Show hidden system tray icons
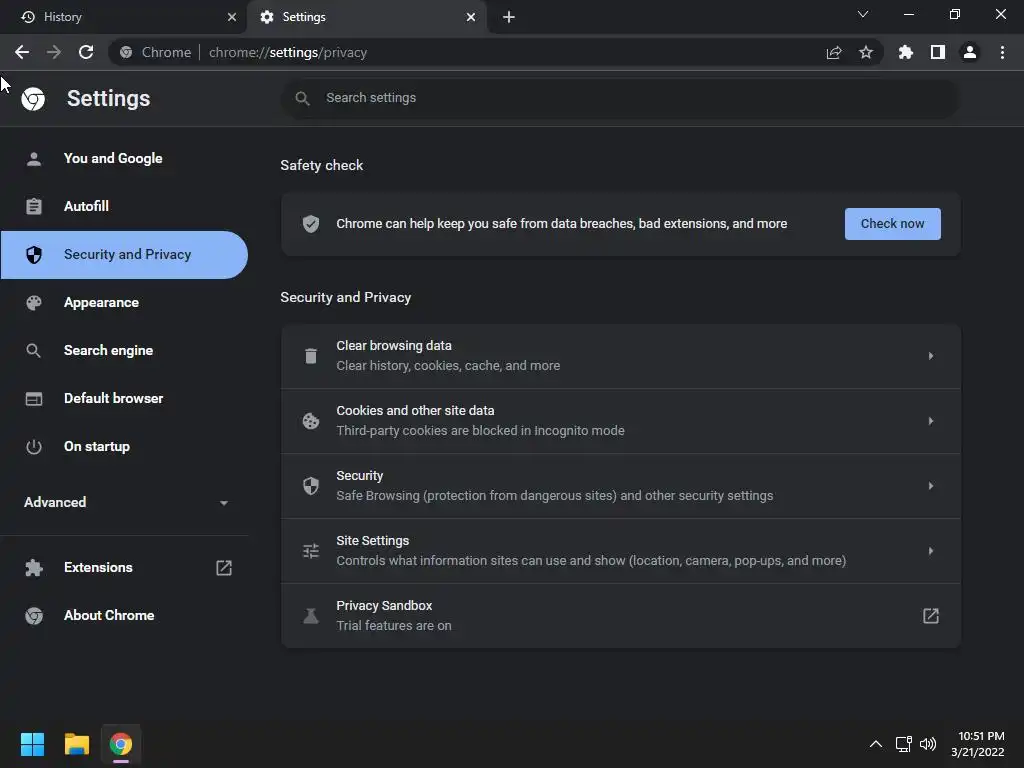1024x768 pixels. [876, 744]
